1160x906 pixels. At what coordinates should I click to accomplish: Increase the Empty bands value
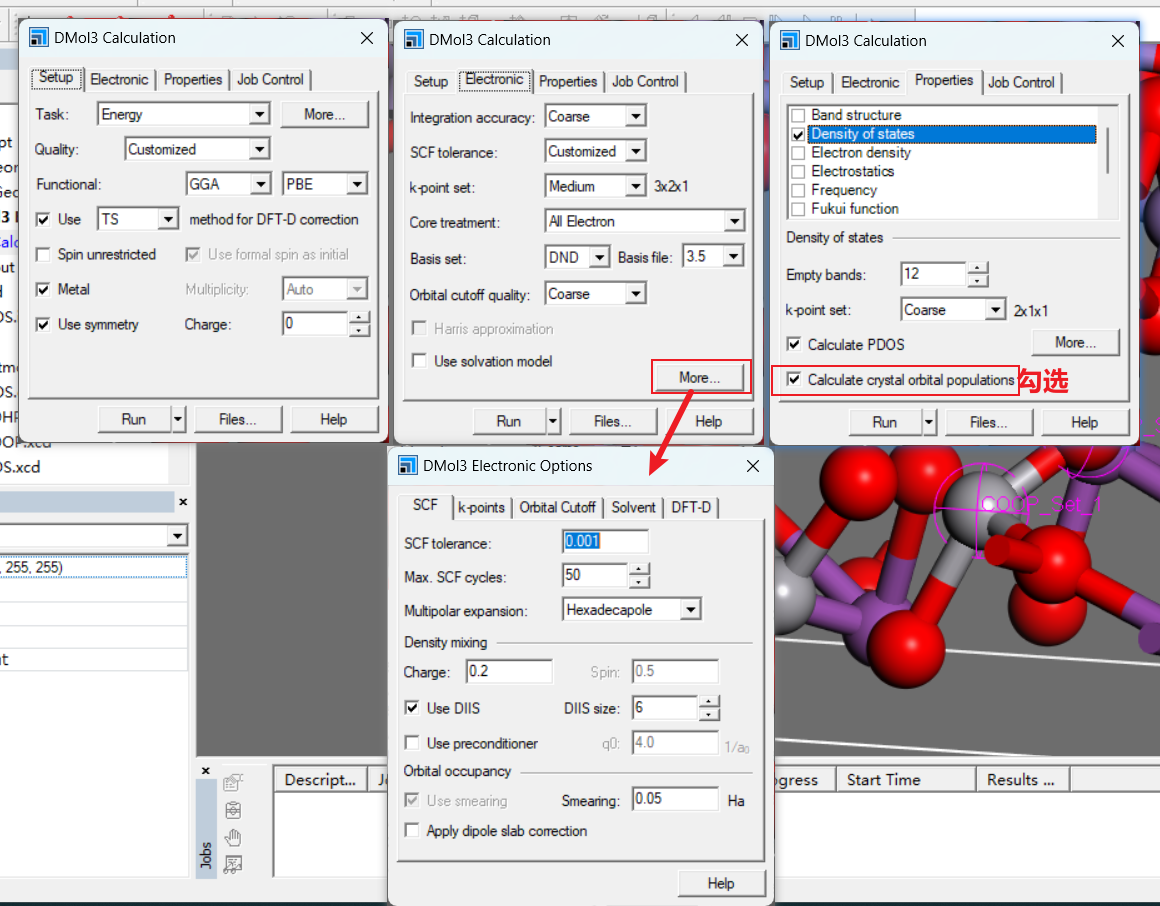coord(977,268)
